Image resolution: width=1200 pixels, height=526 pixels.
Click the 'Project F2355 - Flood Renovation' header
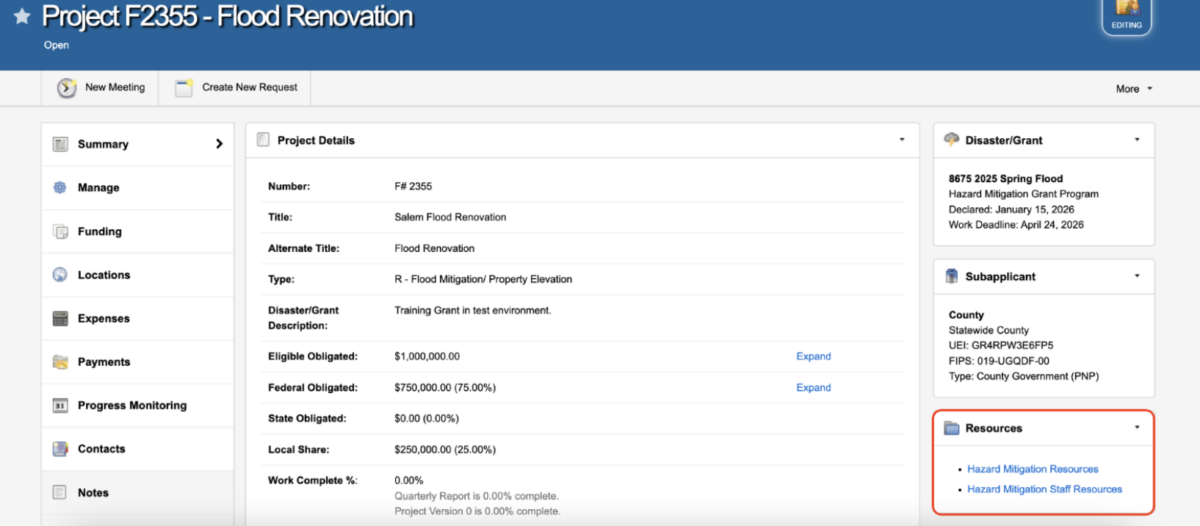point(227,16)
